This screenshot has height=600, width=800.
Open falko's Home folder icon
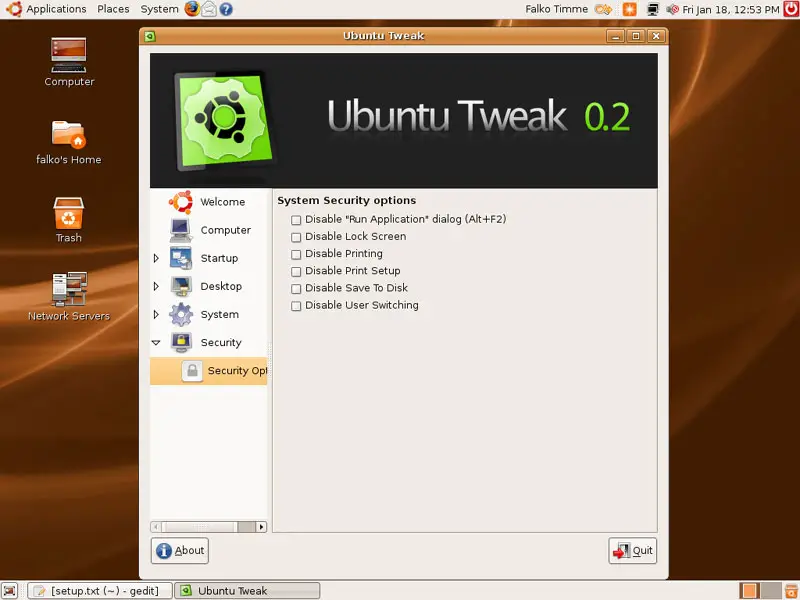(x=69, y=134)
